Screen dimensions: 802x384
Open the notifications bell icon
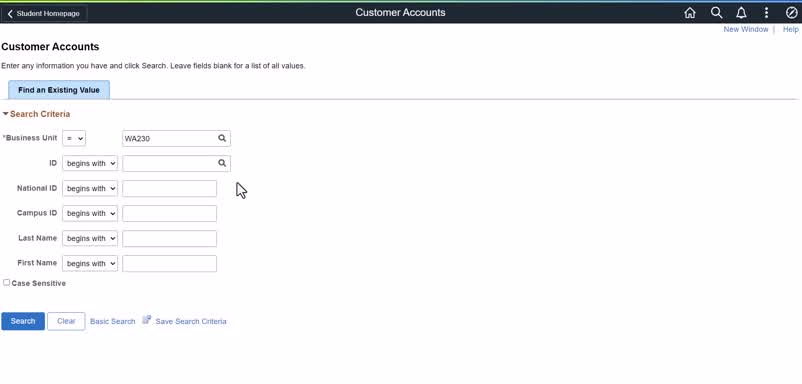(741, 13)
